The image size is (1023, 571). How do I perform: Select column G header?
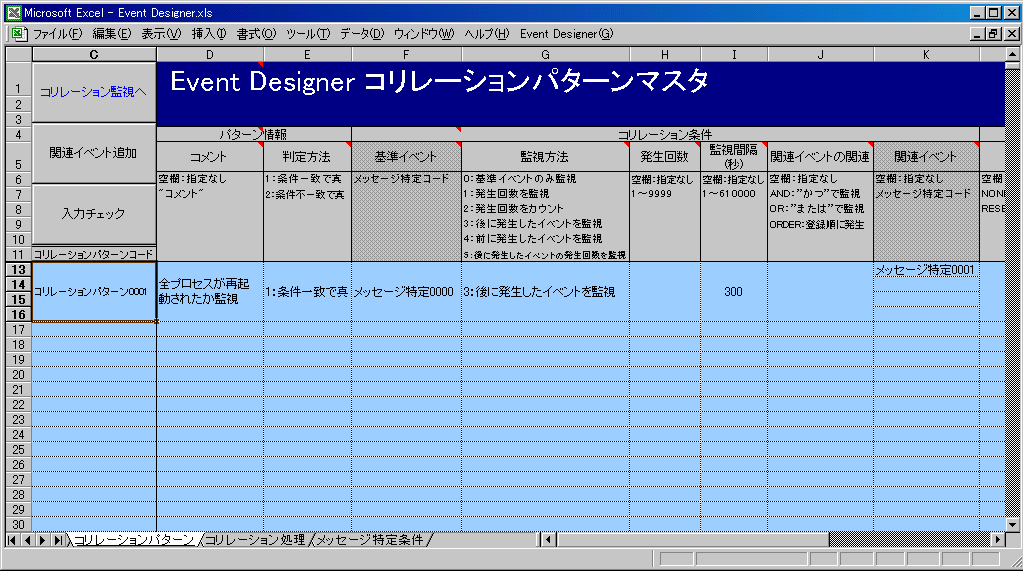(545, 55)
